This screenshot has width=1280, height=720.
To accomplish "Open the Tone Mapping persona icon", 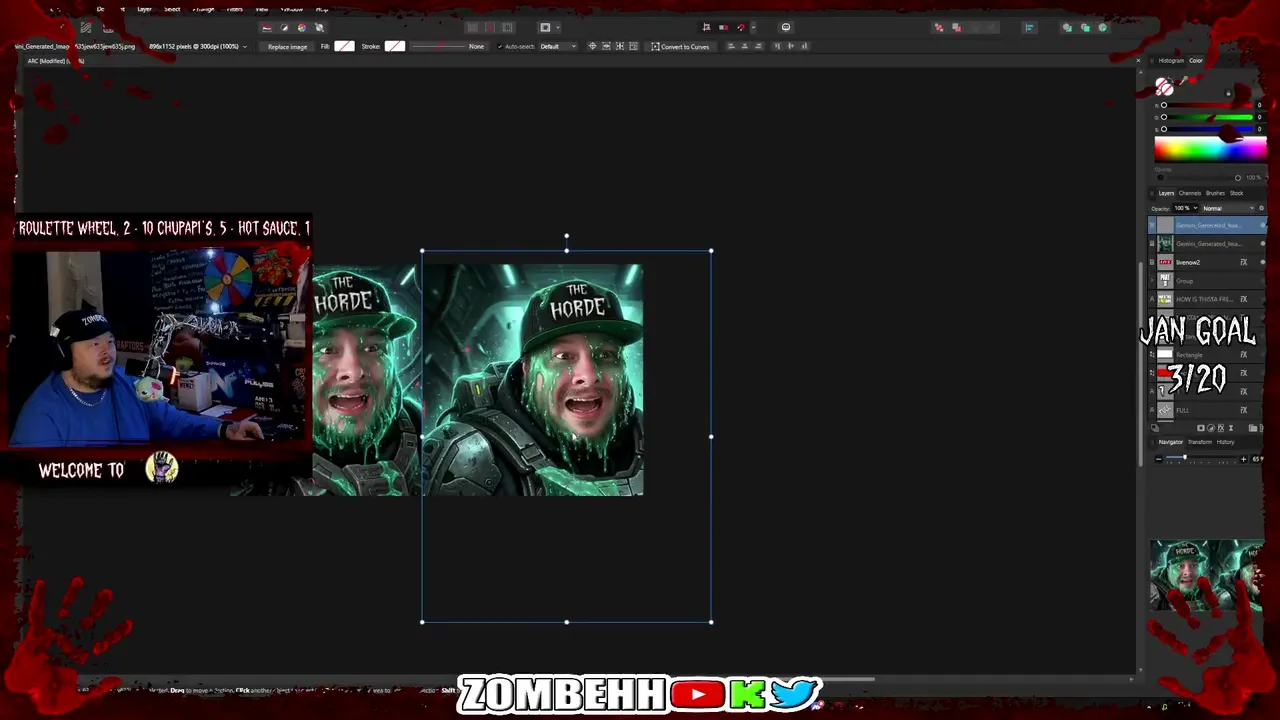I will (319, 27).
